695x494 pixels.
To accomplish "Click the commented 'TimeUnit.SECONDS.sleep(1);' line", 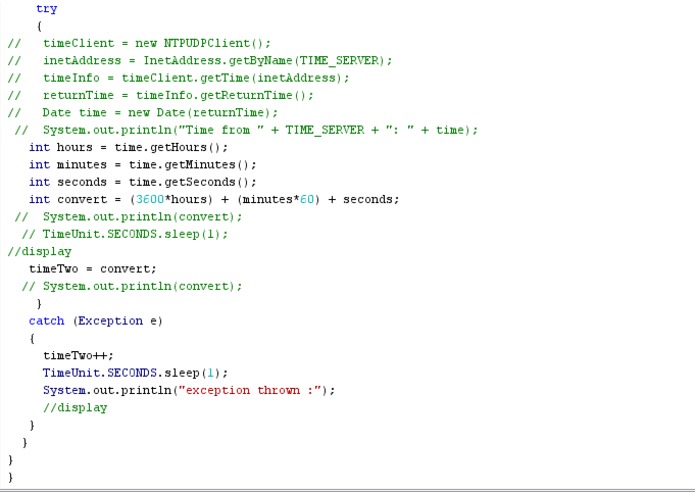I will pyautogui.click(x=125, y=234).
